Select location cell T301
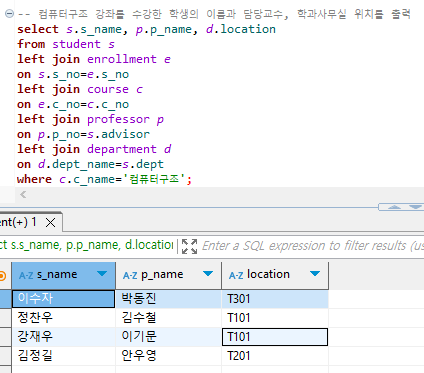The width and height of the screenshot is (424, 373). [x=275, y=299]
